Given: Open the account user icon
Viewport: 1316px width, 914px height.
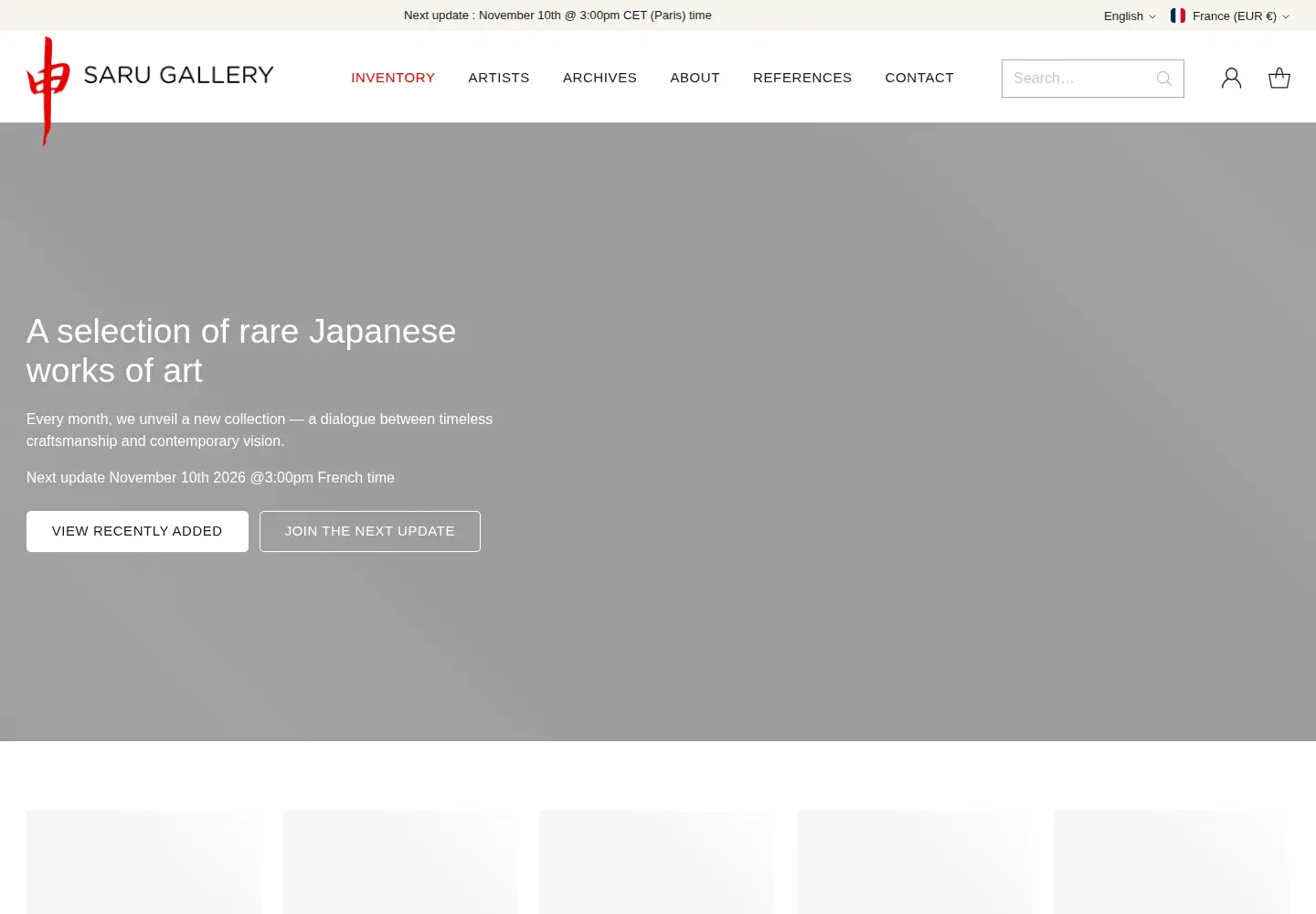Looking at the screenshot, I should (x=1232, y=79).
